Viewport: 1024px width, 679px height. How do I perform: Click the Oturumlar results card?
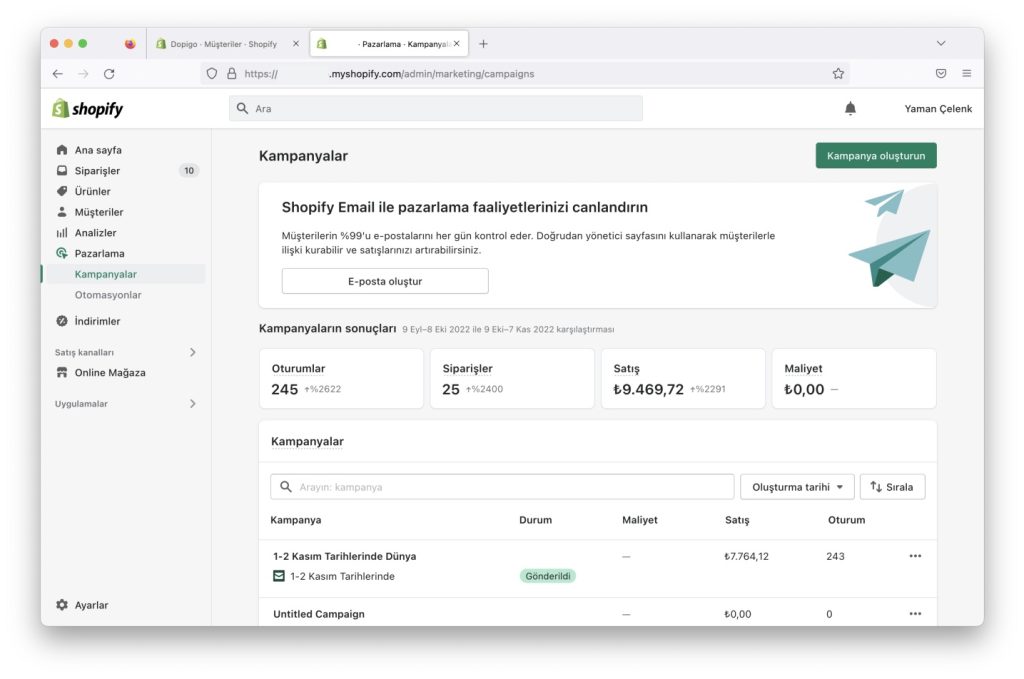(x=341, y=379)
